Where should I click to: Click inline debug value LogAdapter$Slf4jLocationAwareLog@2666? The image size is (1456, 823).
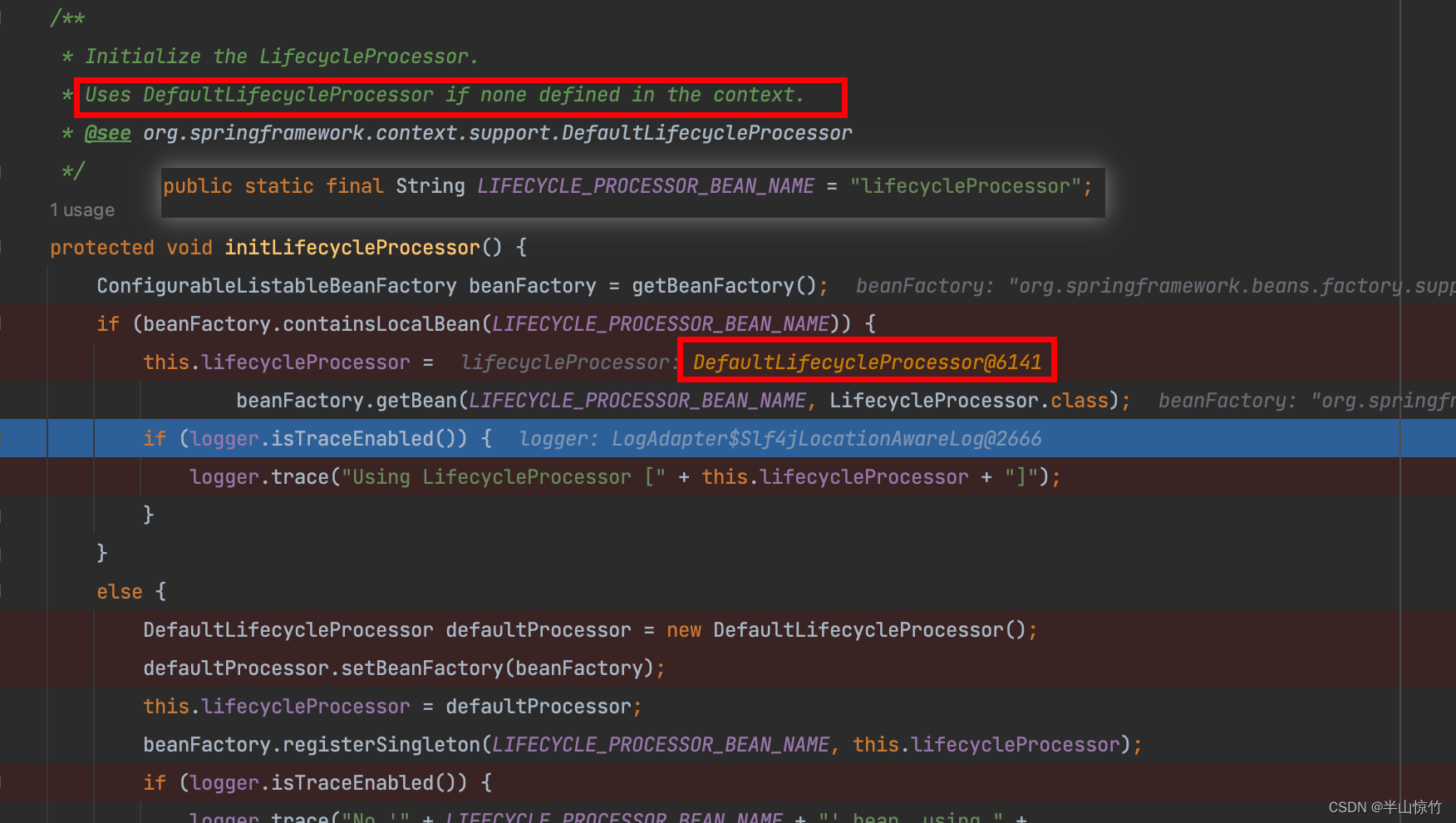(826, 439)
